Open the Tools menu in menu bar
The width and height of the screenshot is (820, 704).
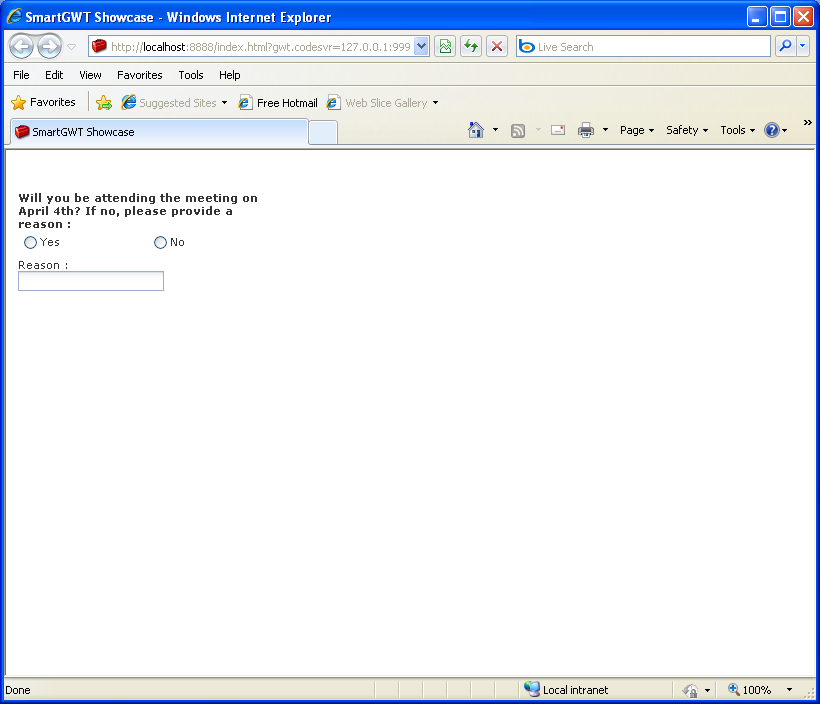[190, 75]
